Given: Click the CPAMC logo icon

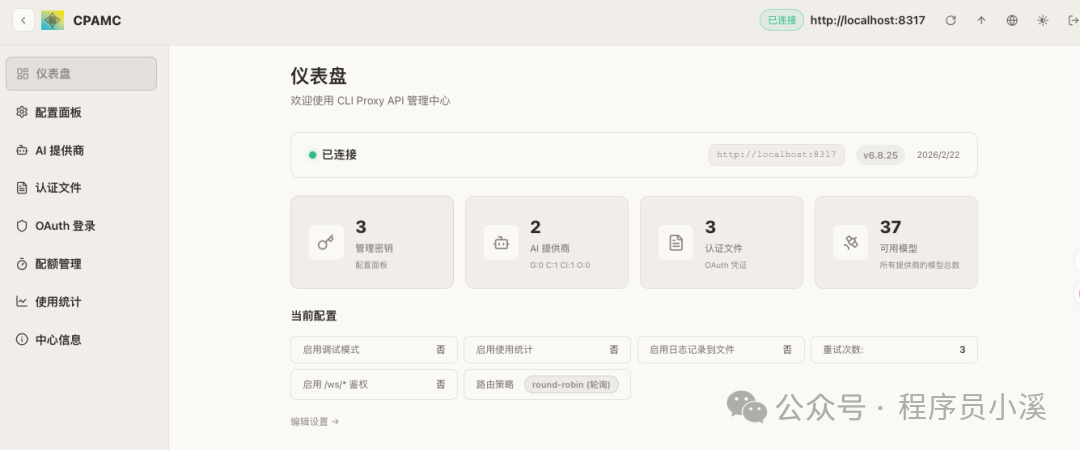Looking at the screenshot, I should 52,21.
